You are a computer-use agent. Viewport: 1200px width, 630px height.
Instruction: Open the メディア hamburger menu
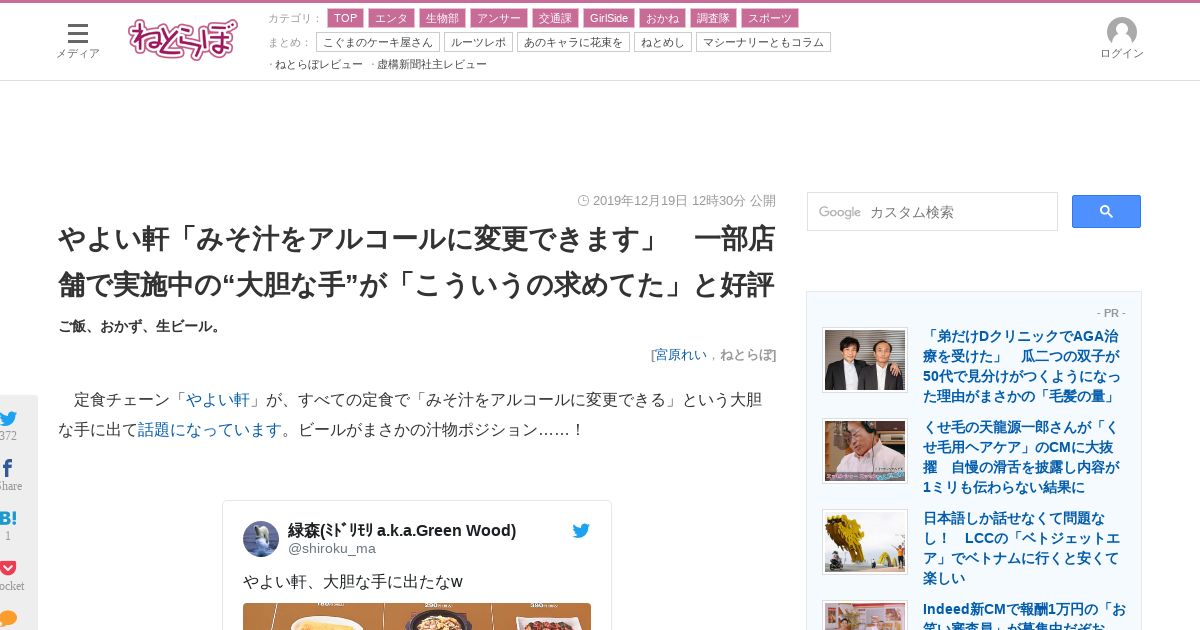point(78,40)
